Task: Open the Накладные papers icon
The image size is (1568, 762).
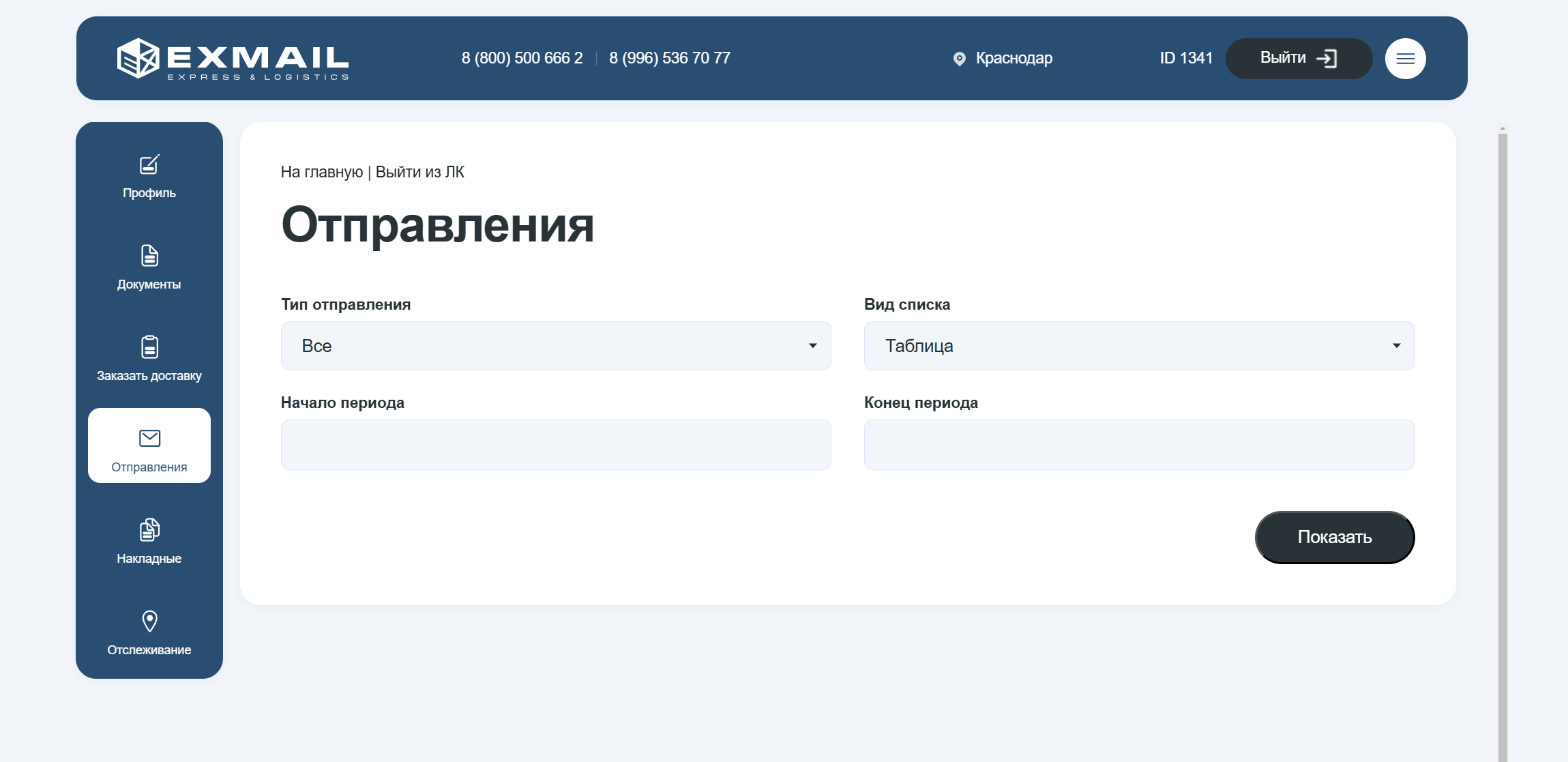Action: coord(149,529)
